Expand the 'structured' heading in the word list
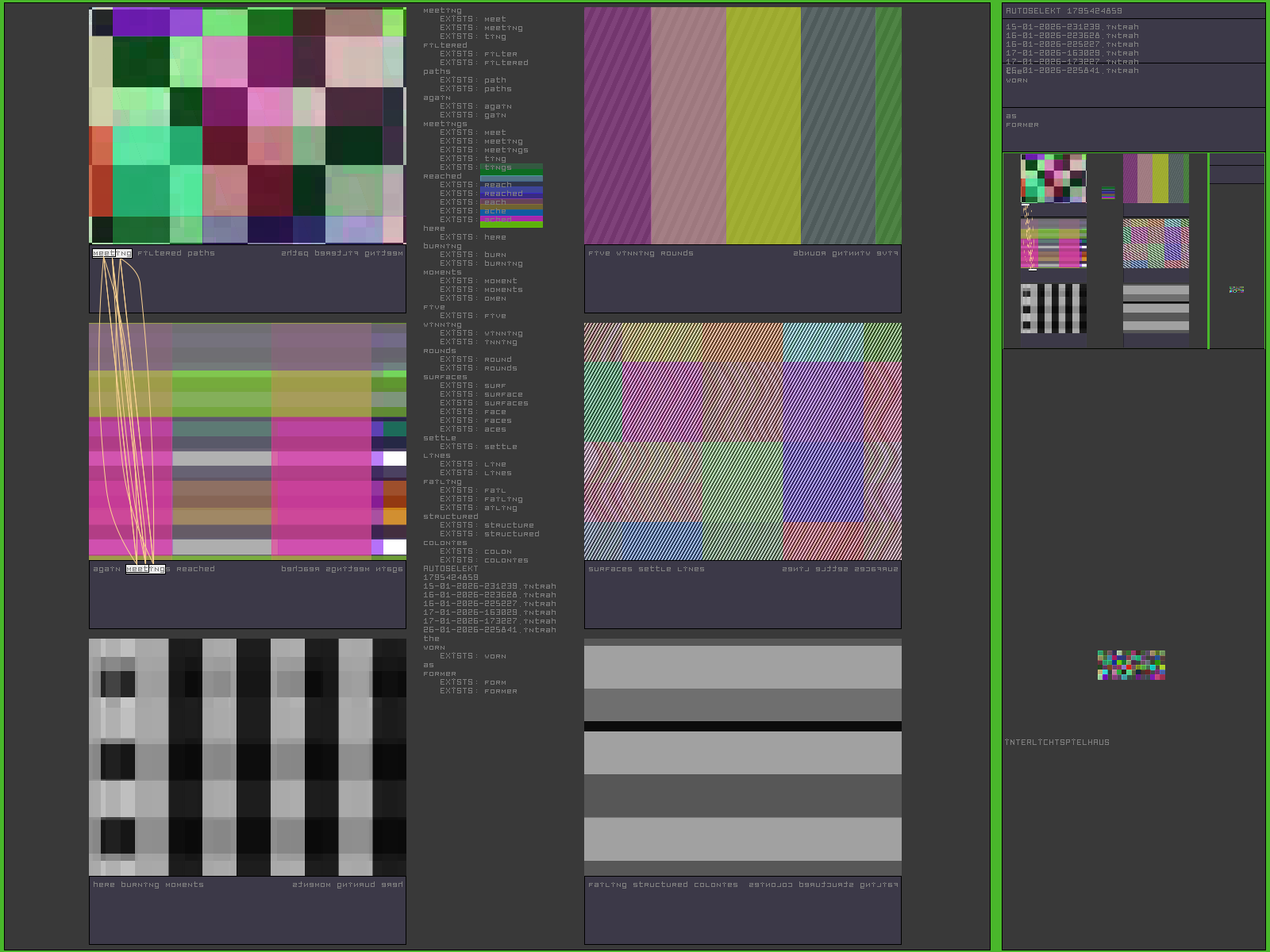This screenshot has height=952, width=1270. pos(450,516)
